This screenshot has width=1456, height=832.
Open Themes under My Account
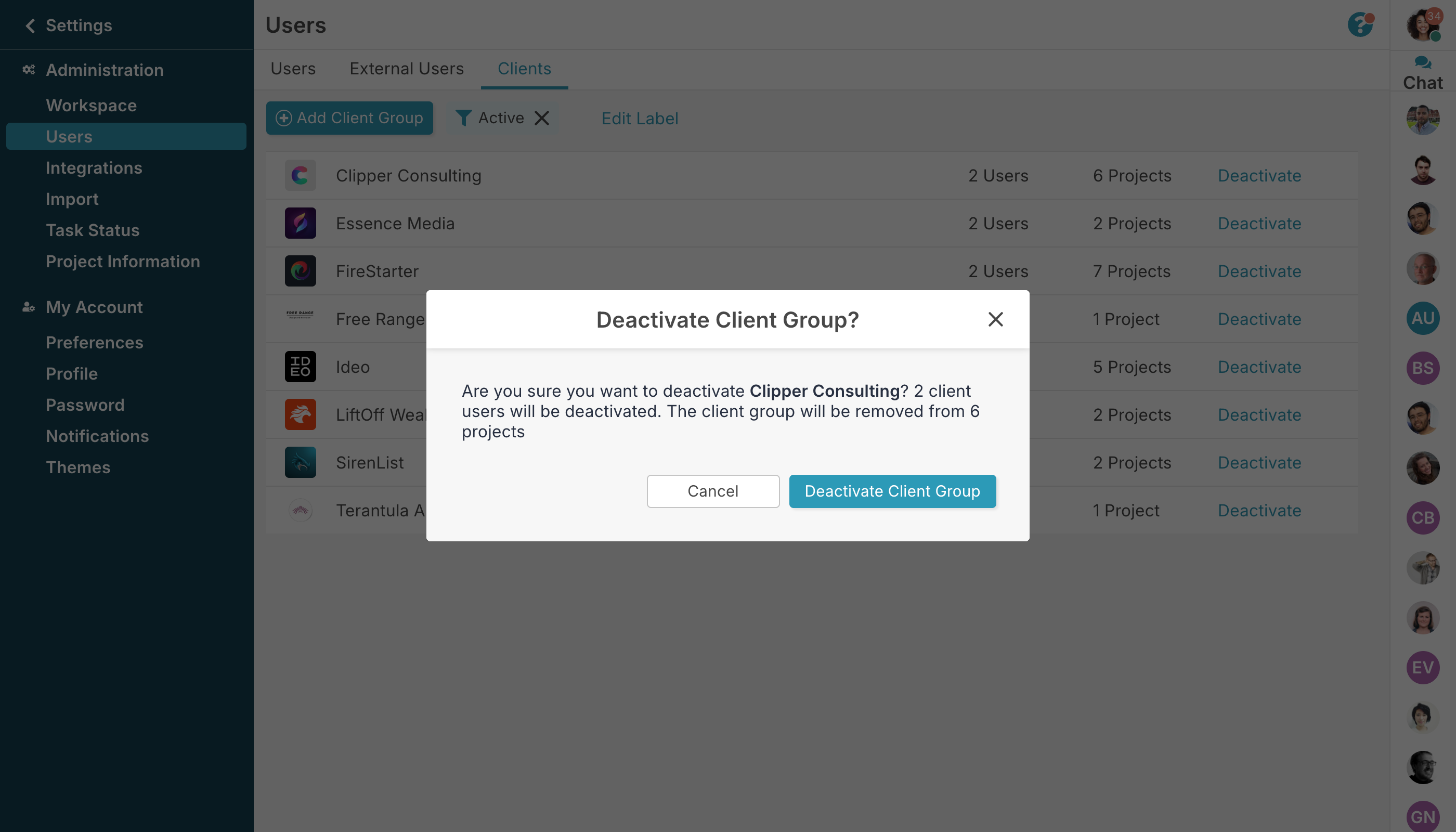[x=77, y=467]
